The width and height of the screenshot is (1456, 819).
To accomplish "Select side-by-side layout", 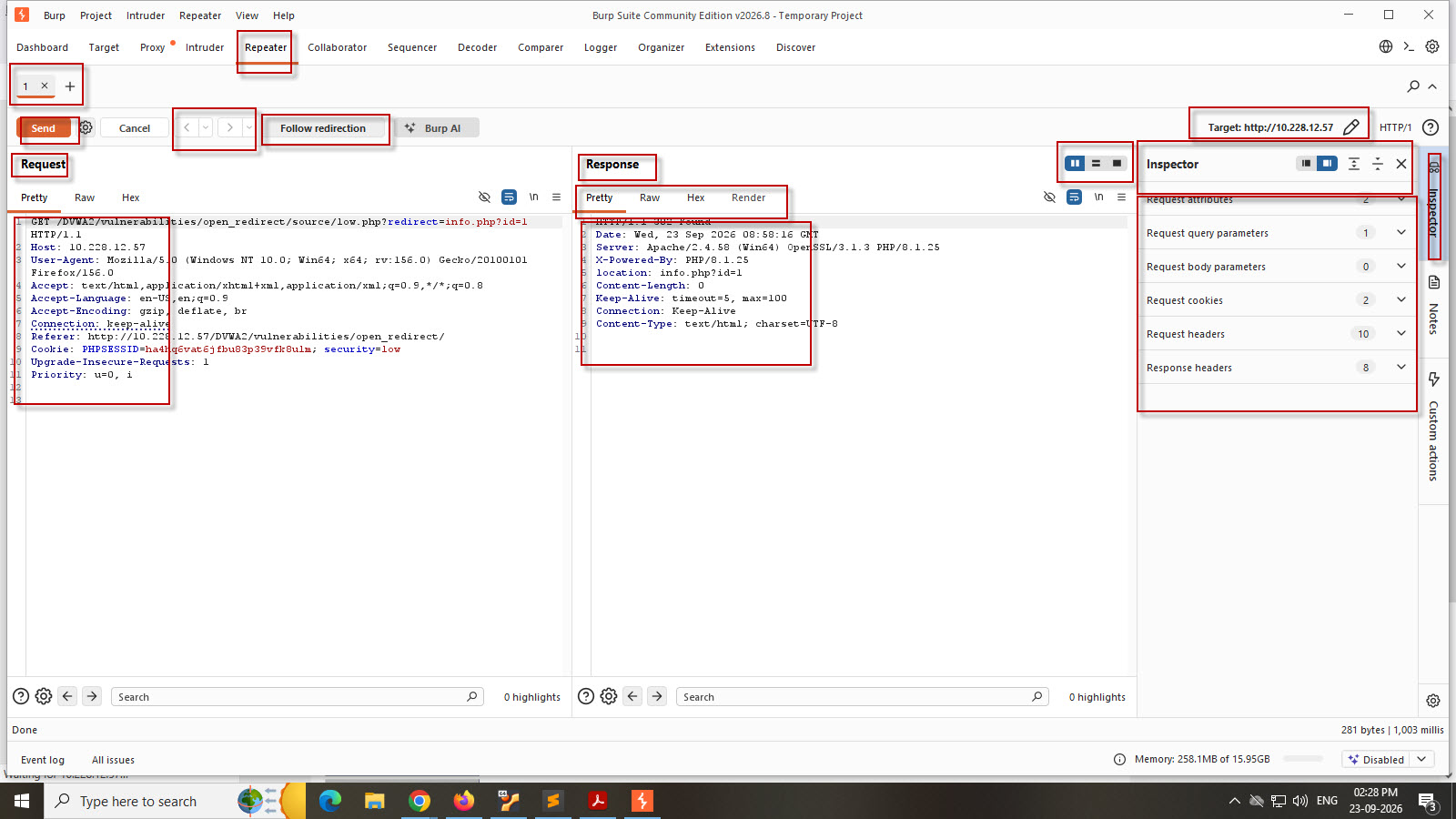I will 1075,164.
